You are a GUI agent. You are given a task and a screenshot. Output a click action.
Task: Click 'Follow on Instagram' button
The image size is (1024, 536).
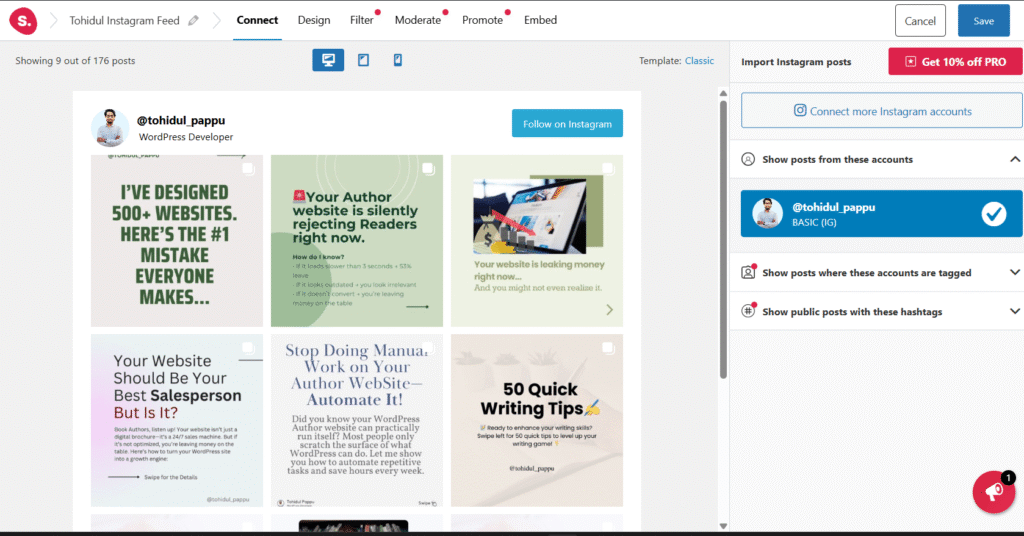(567, 123)
